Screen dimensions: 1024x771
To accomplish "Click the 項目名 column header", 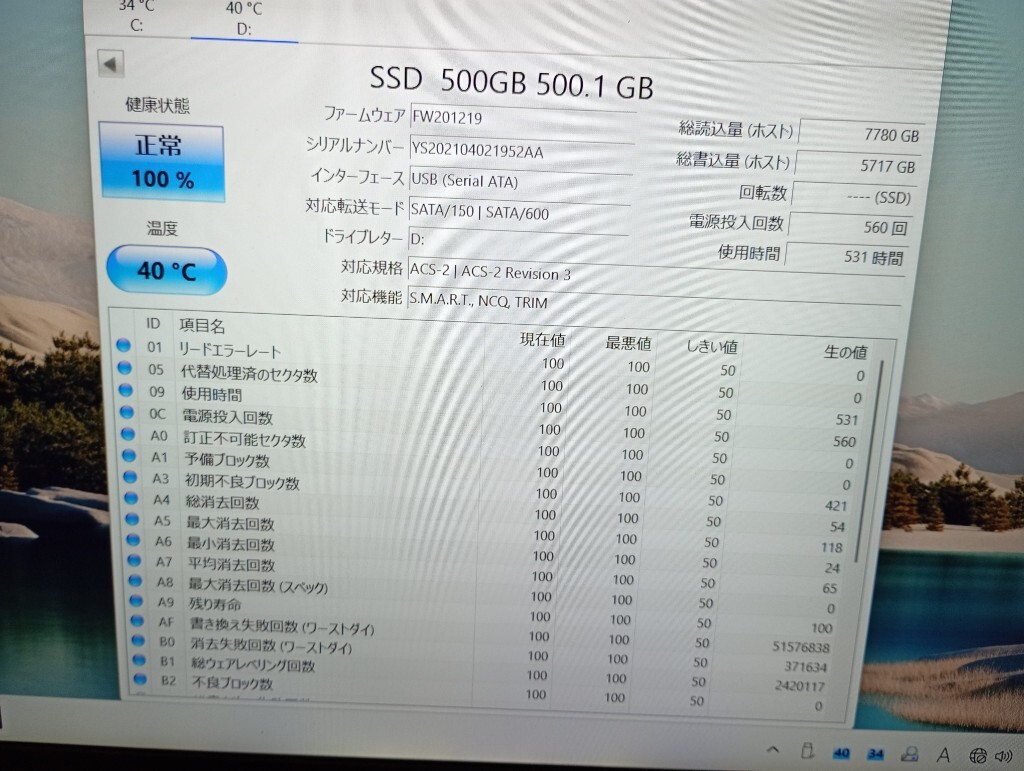I will [x=202, y=326].
